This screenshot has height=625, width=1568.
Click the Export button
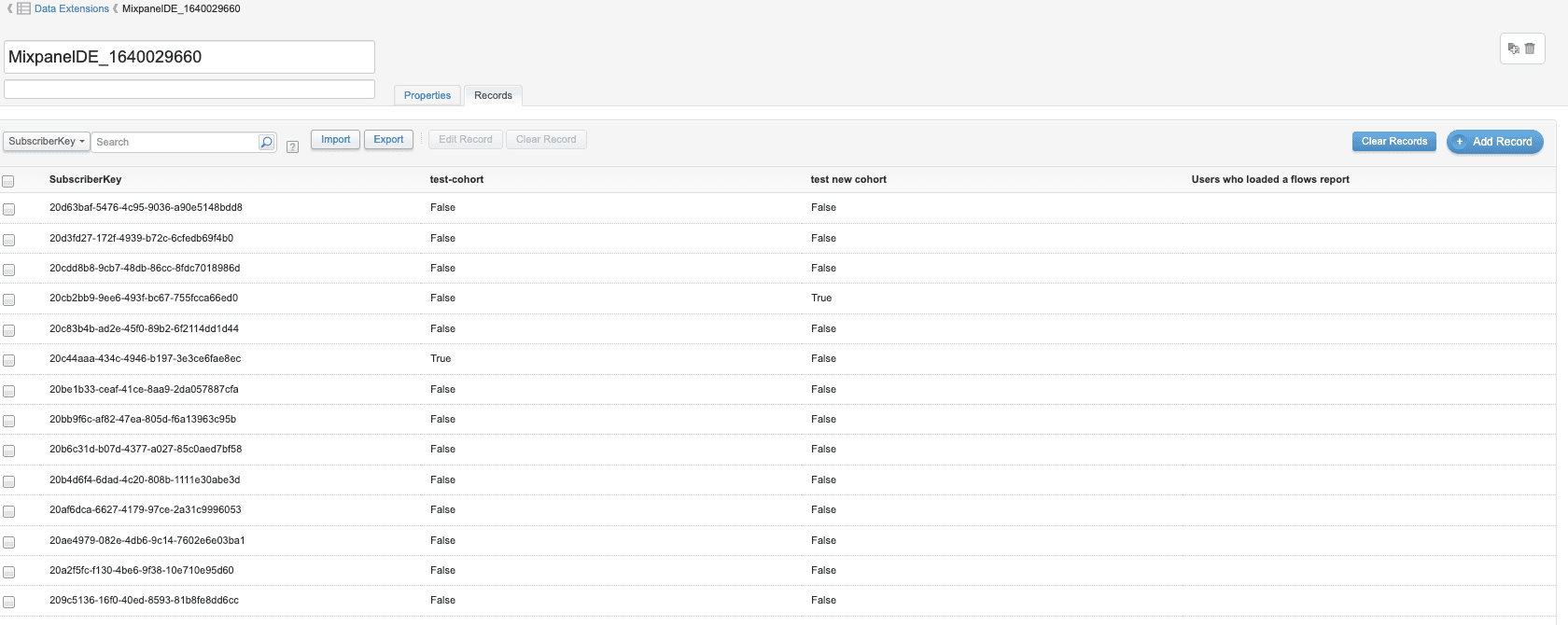[x=388, y=140]
